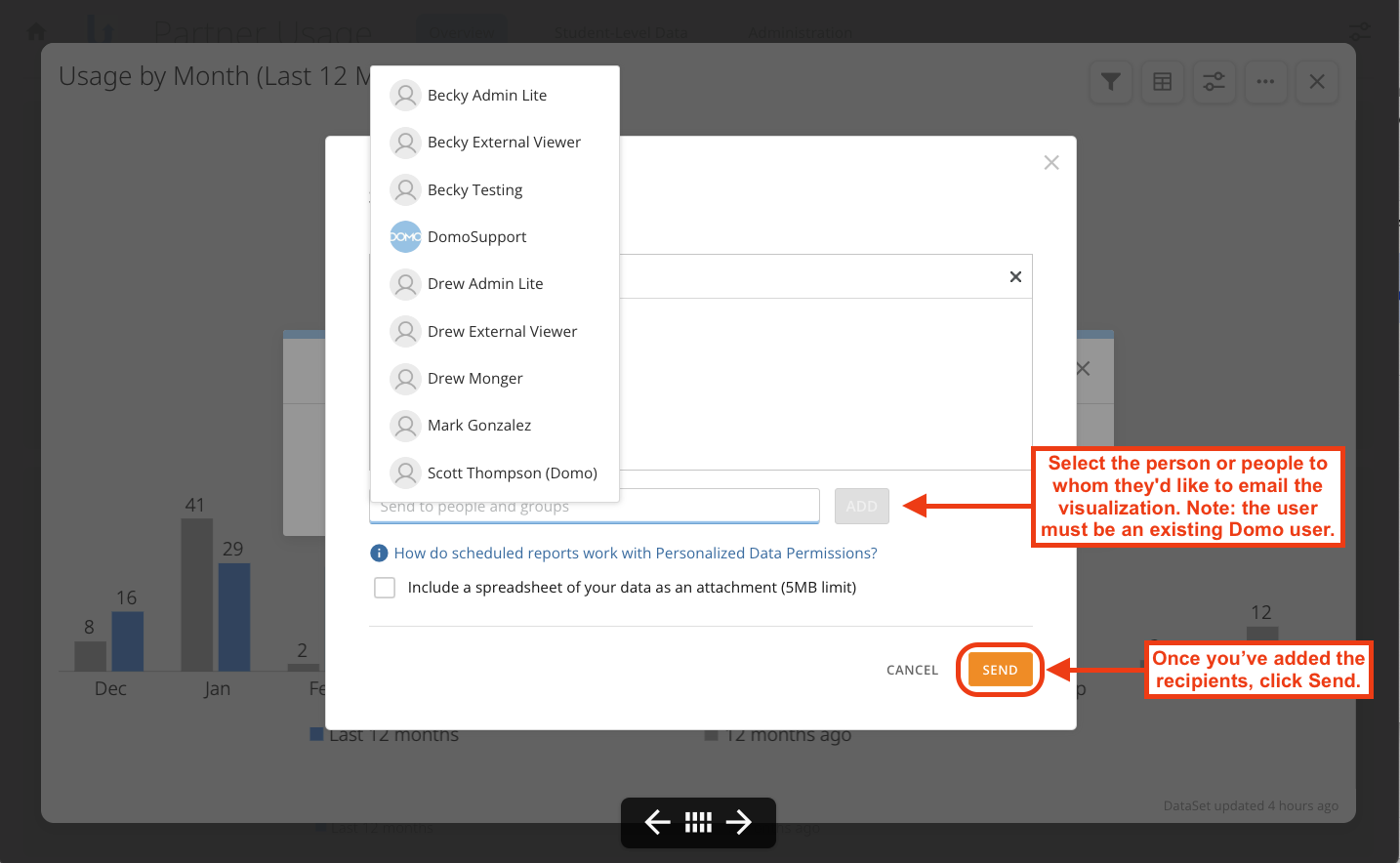Select Drew Monger as recipient
This screenshot has width=1400, height=863.
(495, 378)
